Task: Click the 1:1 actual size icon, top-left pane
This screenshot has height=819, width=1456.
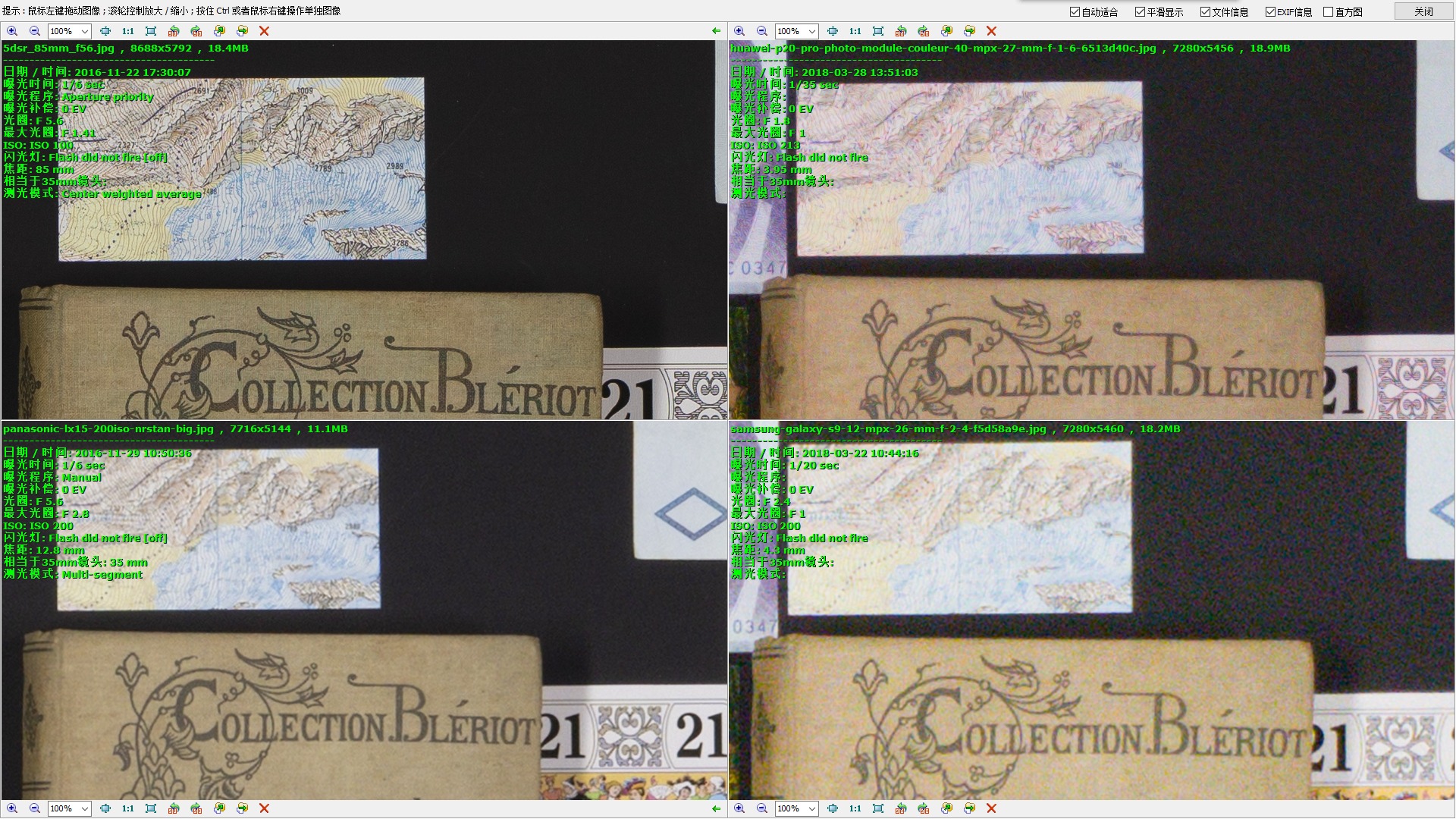Action: (128, 31)
